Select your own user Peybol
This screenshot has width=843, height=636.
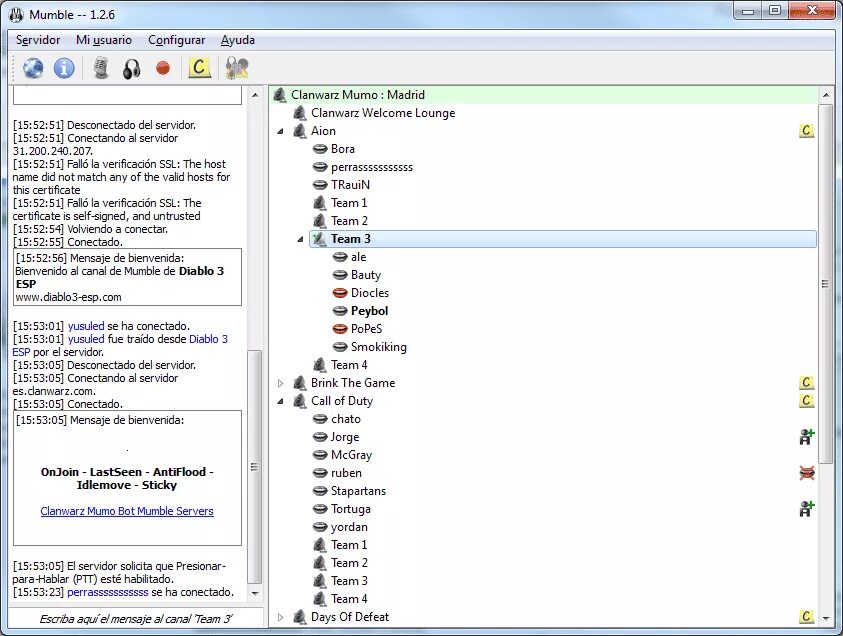click(369, 311)
